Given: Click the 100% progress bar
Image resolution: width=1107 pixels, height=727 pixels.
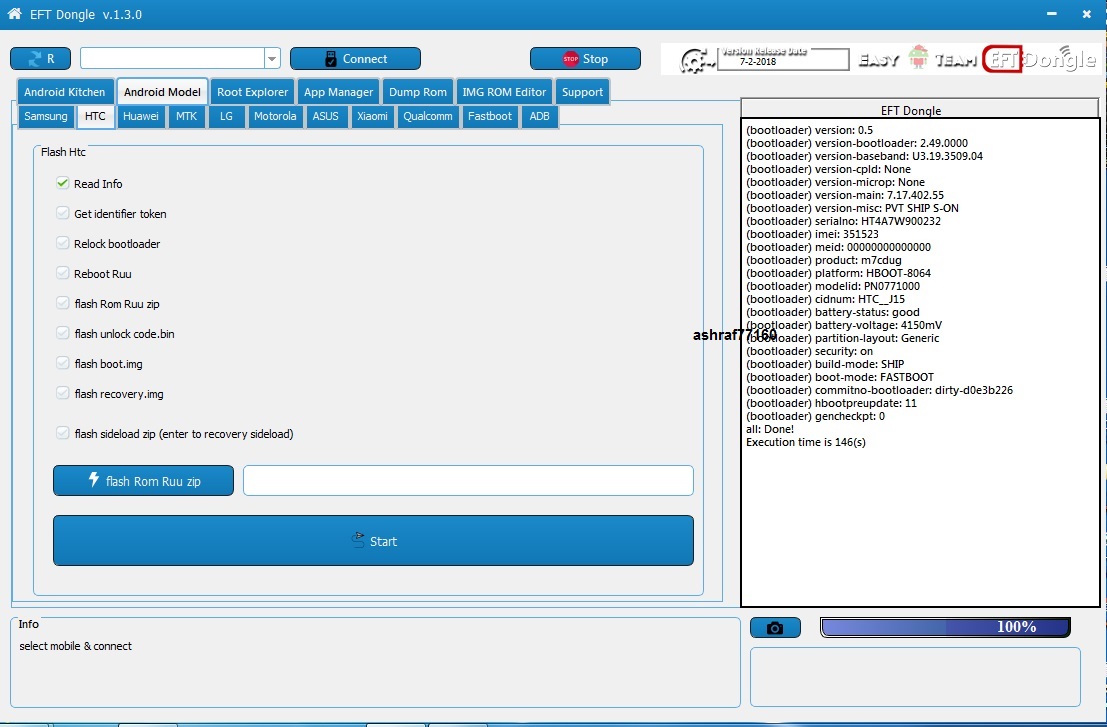Looking at the screenshot, I should click(945, 627).
